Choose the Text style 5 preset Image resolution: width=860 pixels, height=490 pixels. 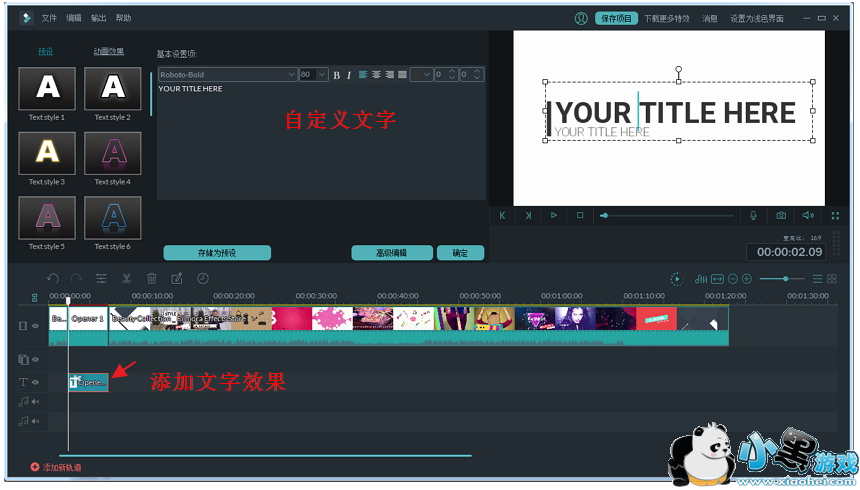(47, 218)
